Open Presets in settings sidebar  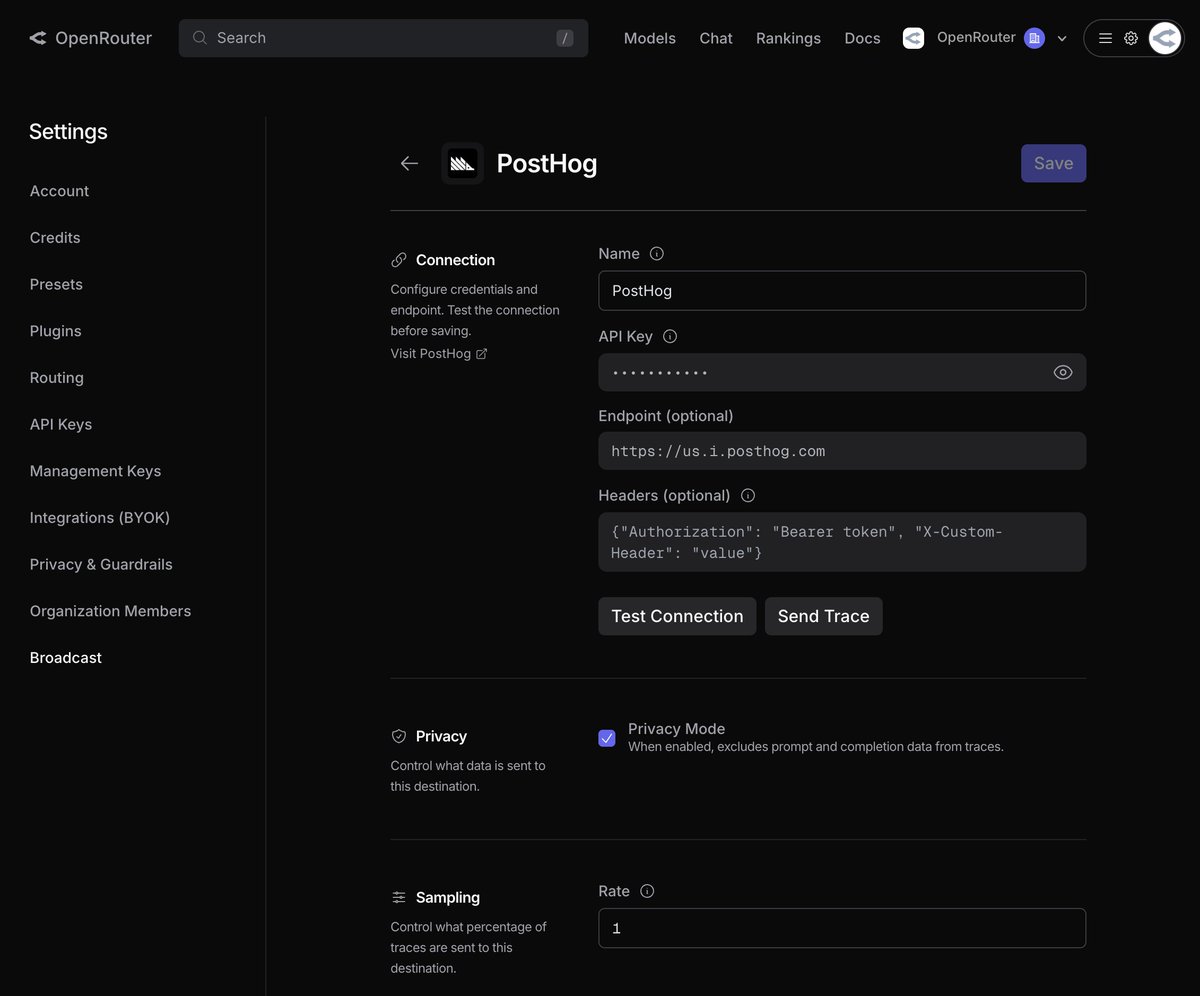(x=56, y=284)
